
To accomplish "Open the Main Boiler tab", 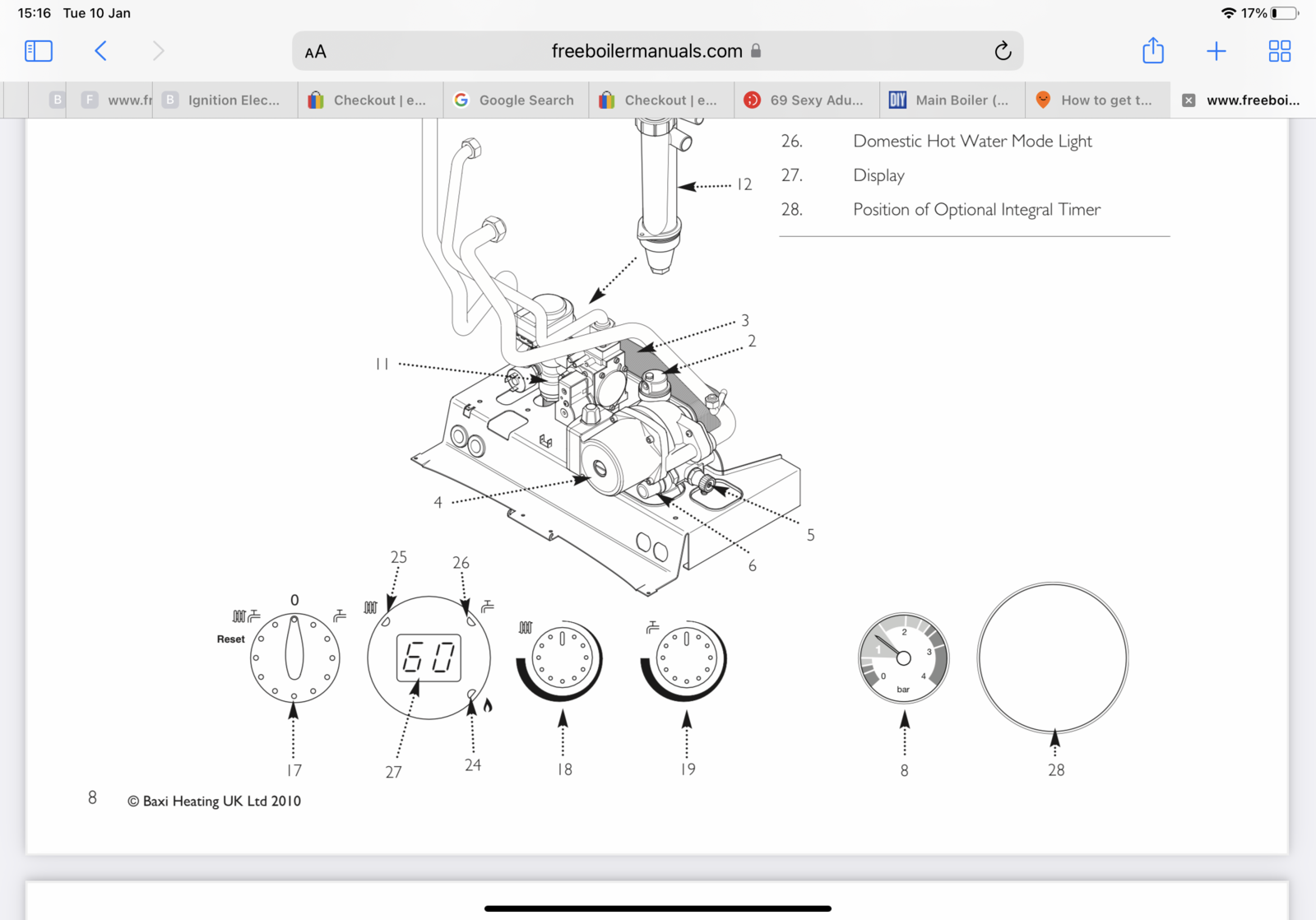I will [952, 100].
